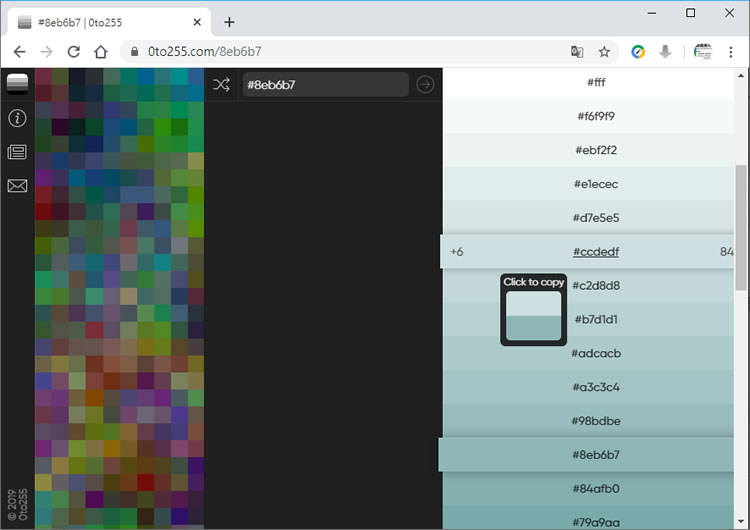
Task: Select the #98bdbe color shade row
Action: 595,421
